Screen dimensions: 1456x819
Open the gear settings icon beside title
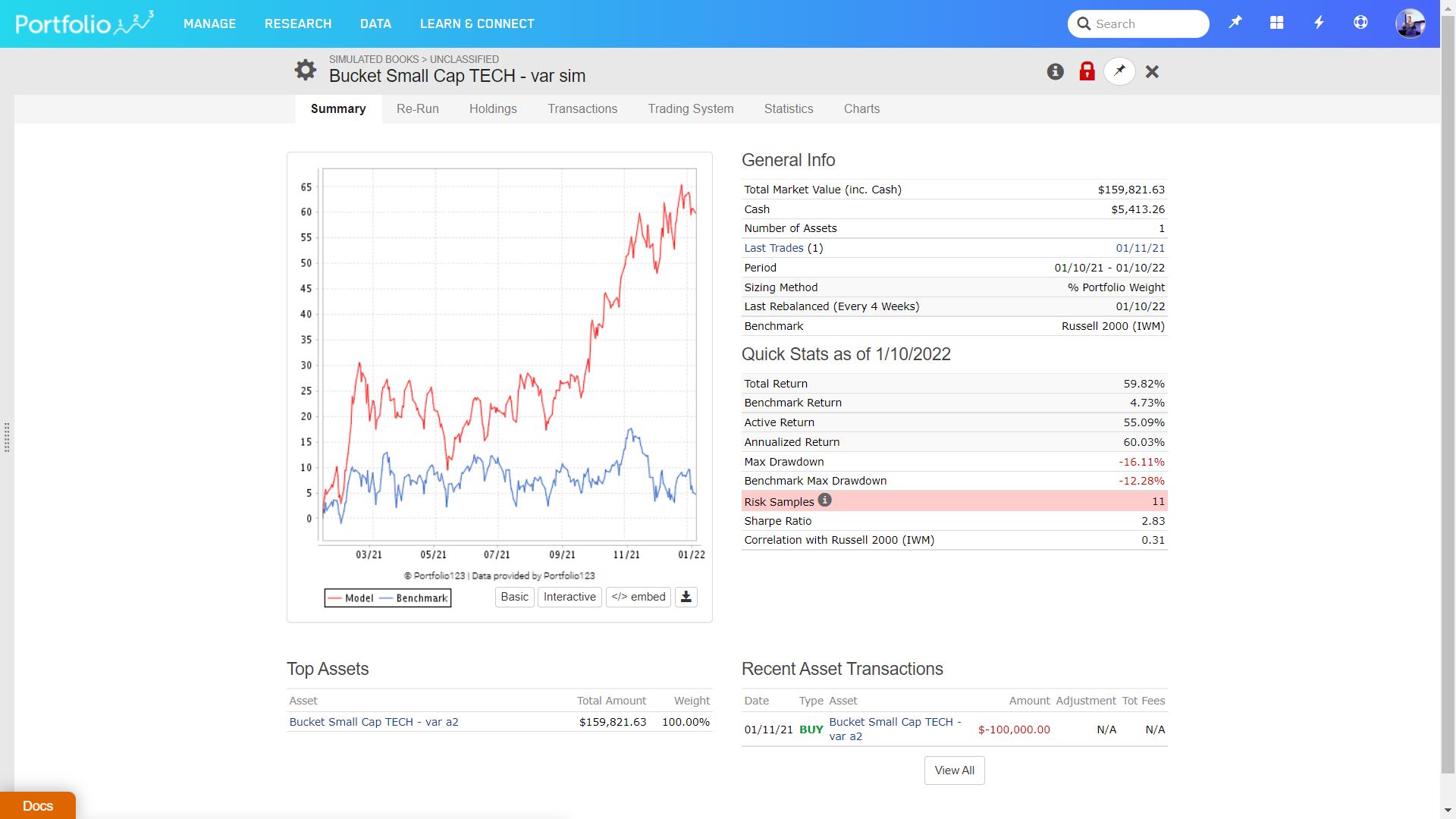pyautogui.click(x=305, y=70)
